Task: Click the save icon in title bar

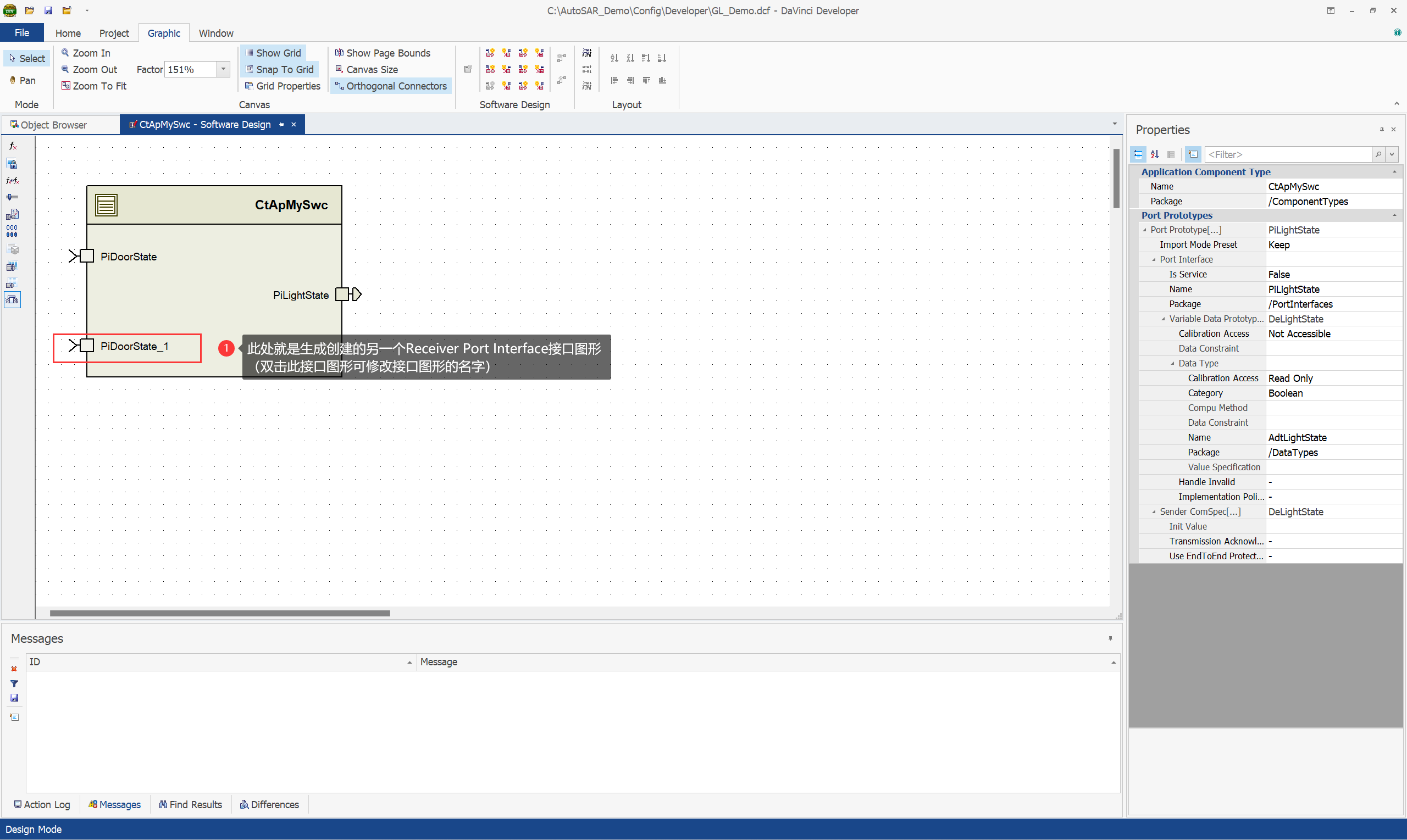Action: [49, 10]
